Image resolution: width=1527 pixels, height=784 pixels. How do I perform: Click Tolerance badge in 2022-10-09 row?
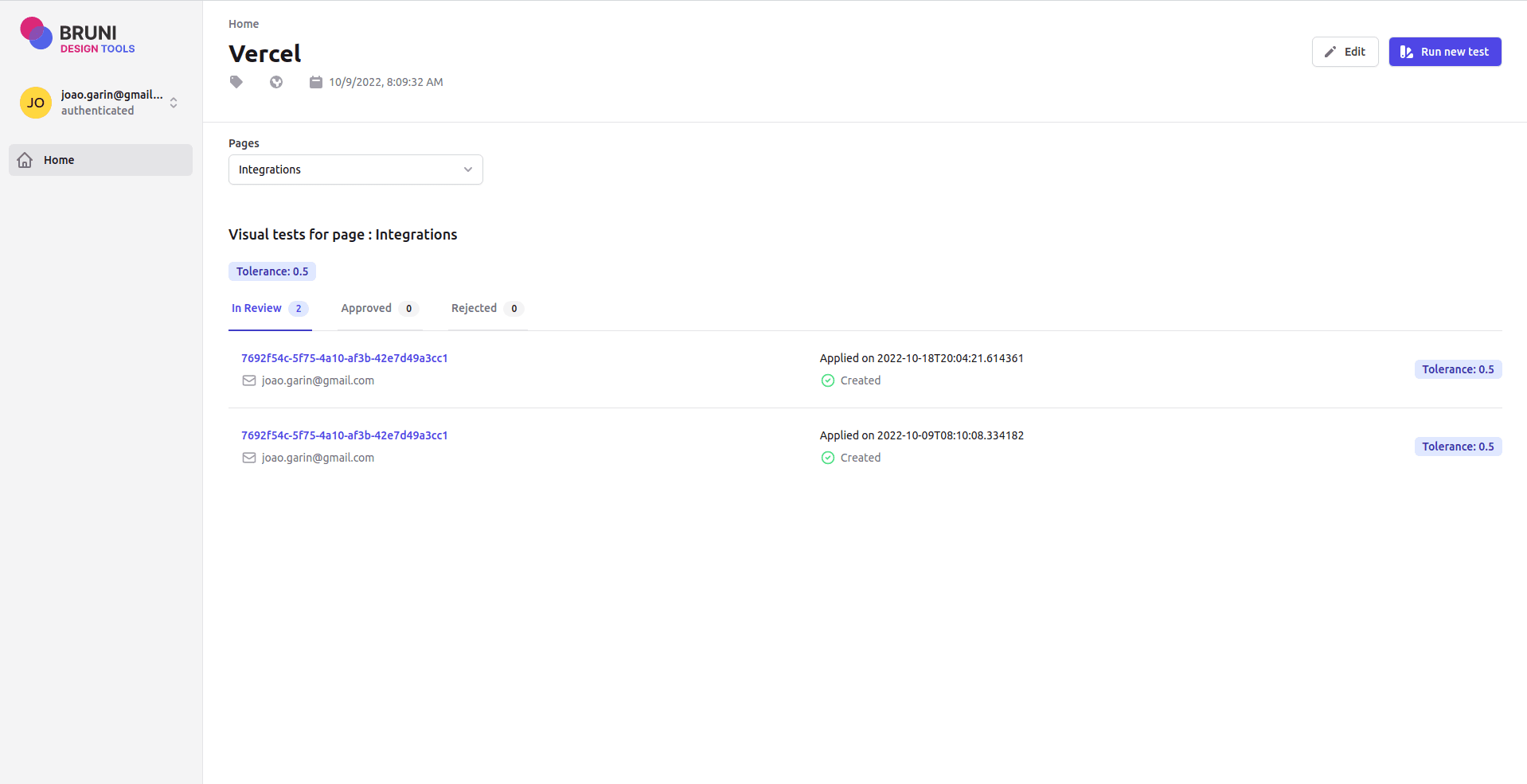tap(1459, 447)
